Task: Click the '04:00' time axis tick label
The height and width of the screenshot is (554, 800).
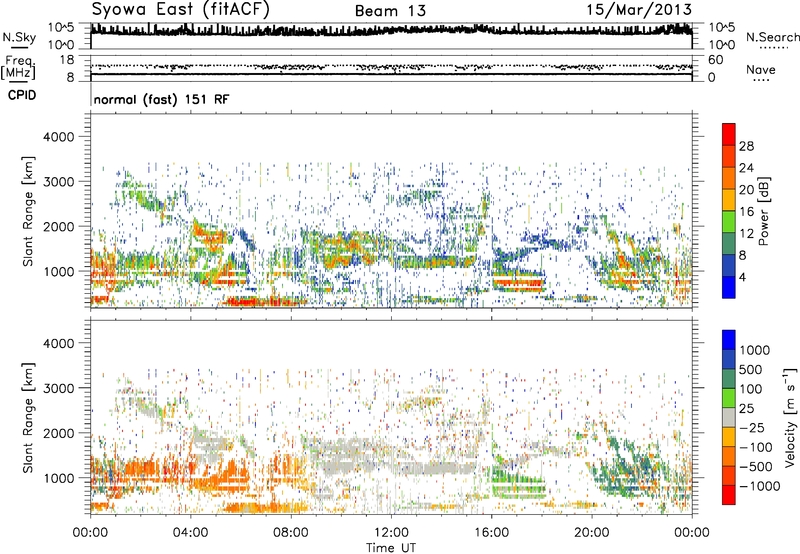Action: pos(191,533)
